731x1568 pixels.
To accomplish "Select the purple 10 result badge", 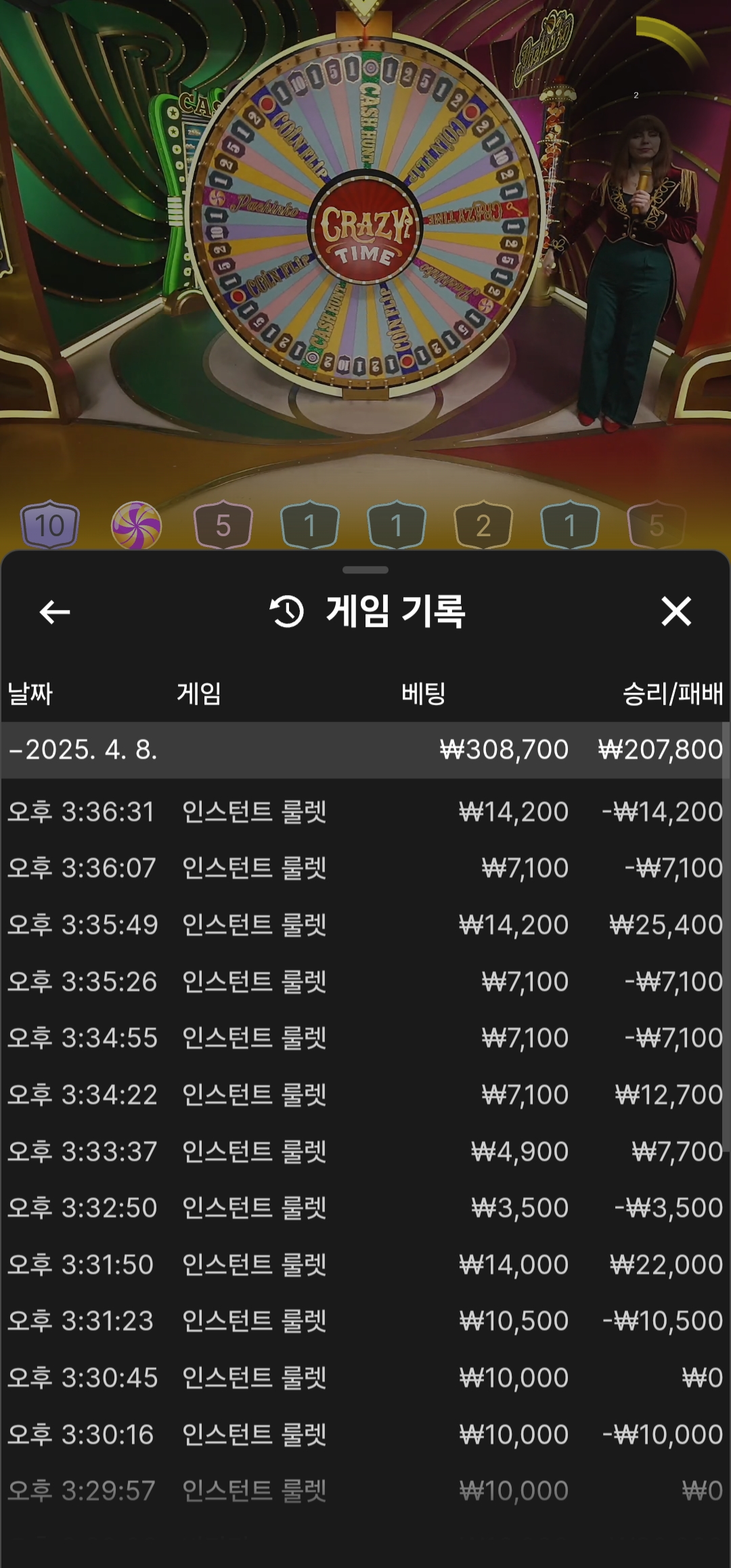I will (49, 525).
